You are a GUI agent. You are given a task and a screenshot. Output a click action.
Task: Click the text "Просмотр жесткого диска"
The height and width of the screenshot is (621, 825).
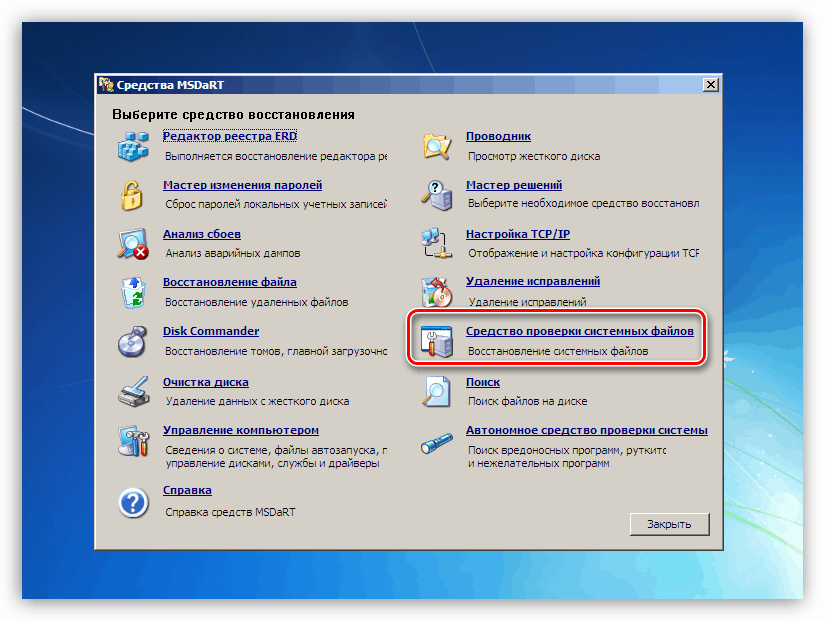534,156
